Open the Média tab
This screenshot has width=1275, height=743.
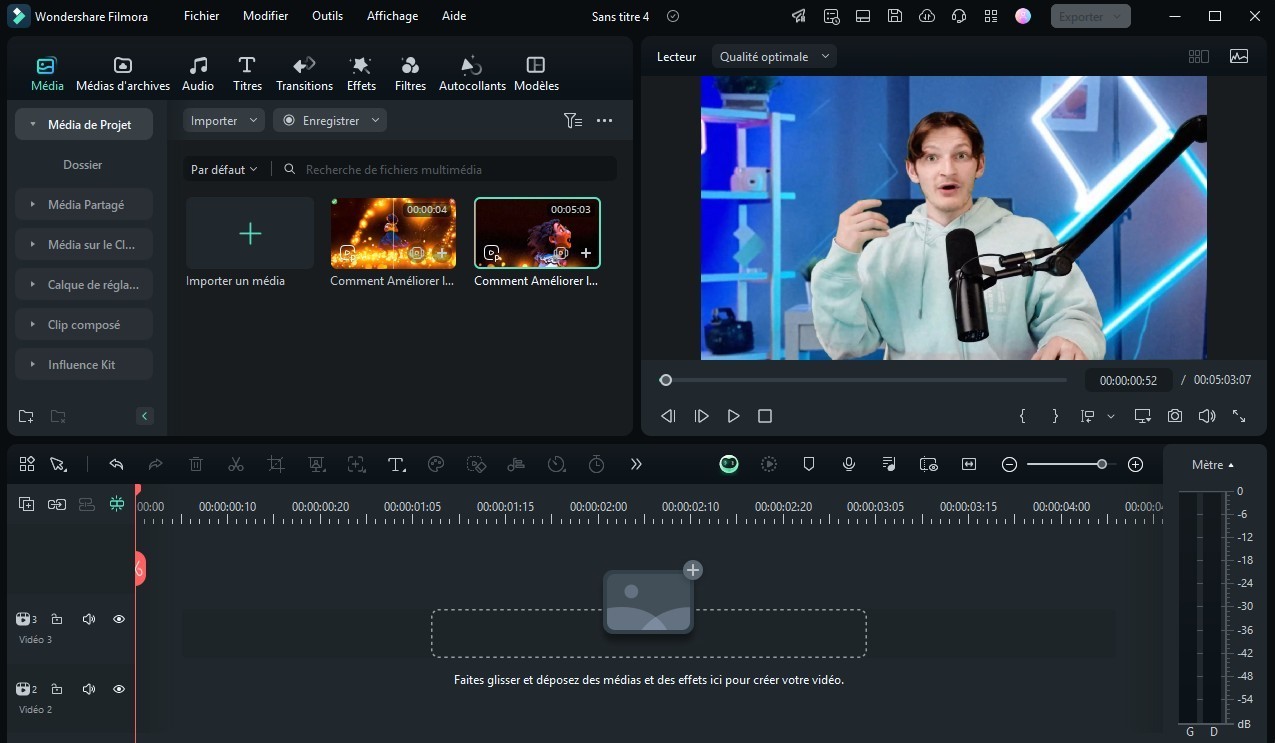tap(47, 74)
